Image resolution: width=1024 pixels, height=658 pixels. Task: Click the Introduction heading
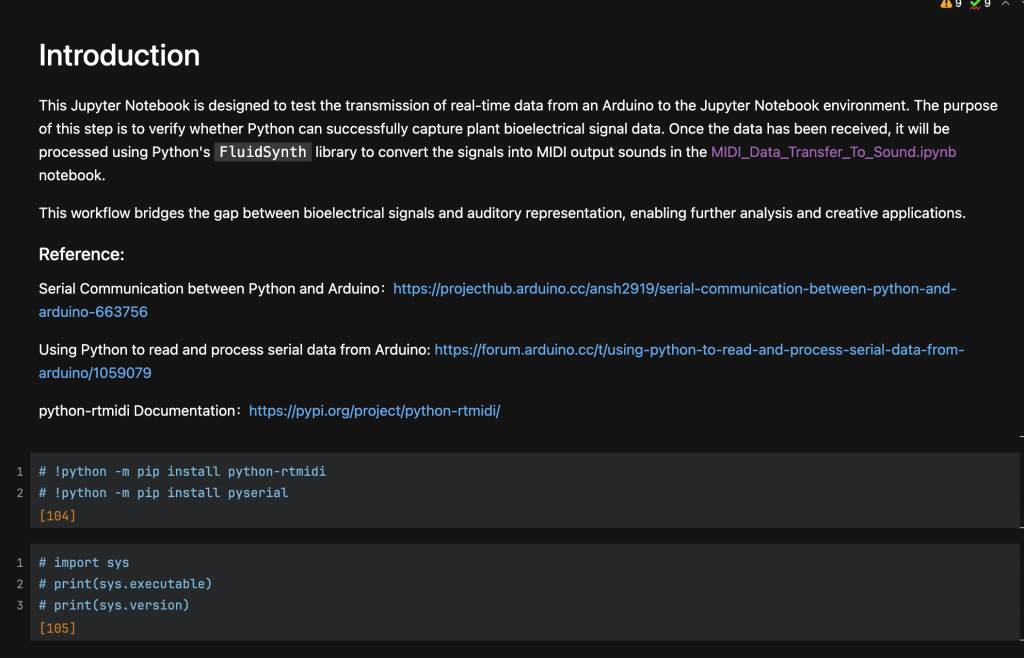click(x=120, y=55)
